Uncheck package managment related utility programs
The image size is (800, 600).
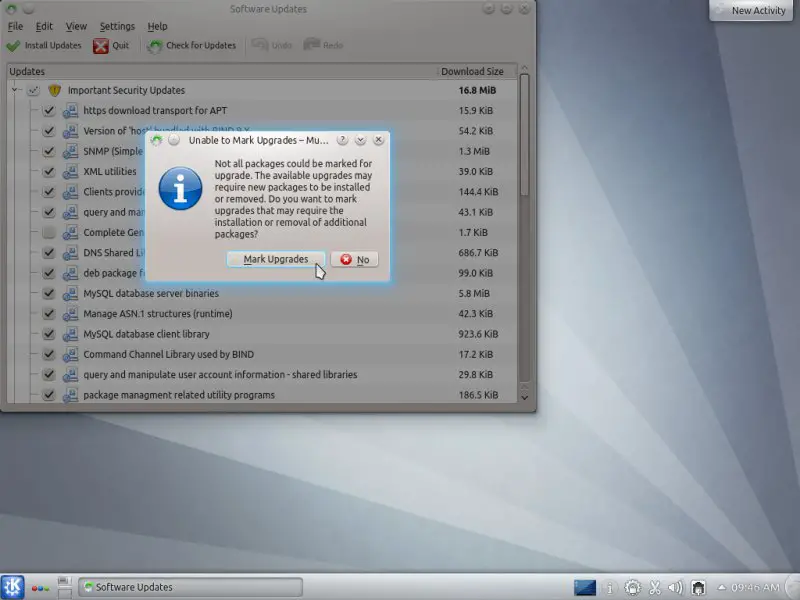tap(49, 395)
